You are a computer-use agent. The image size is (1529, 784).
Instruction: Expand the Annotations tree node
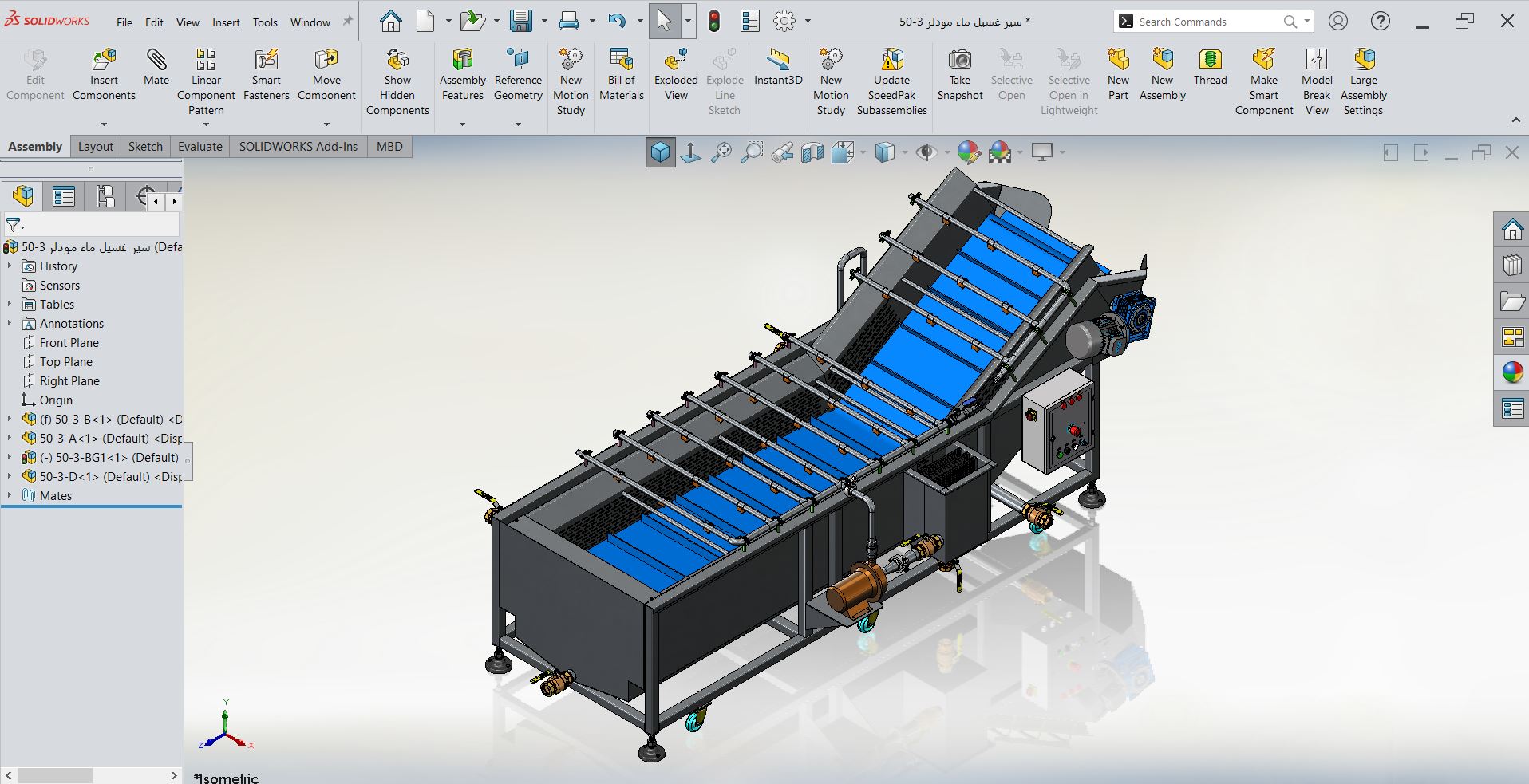[x=10, y=323]
